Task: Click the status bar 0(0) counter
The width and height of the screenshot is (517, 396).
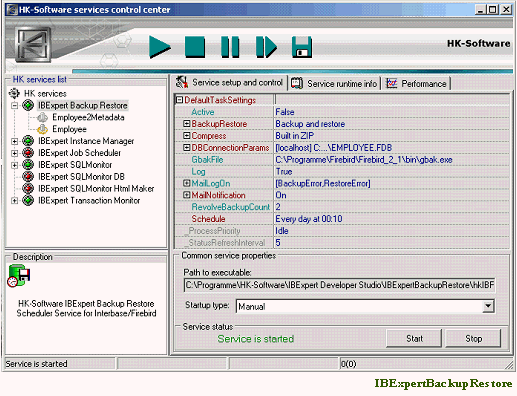Action: pyautogui.click(x=348, y=364)
